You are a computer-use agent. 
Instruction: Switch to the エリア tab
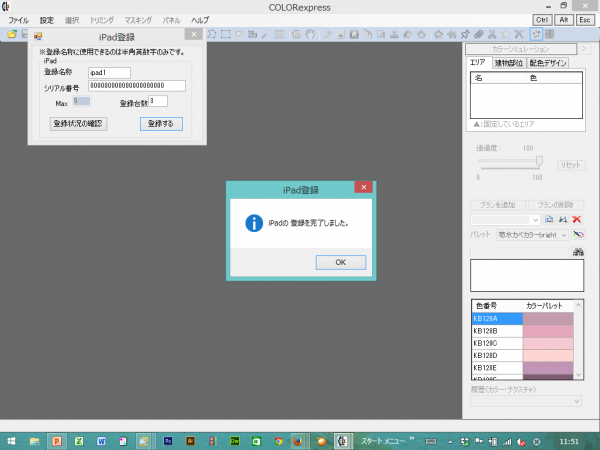[x=477, y=62]
